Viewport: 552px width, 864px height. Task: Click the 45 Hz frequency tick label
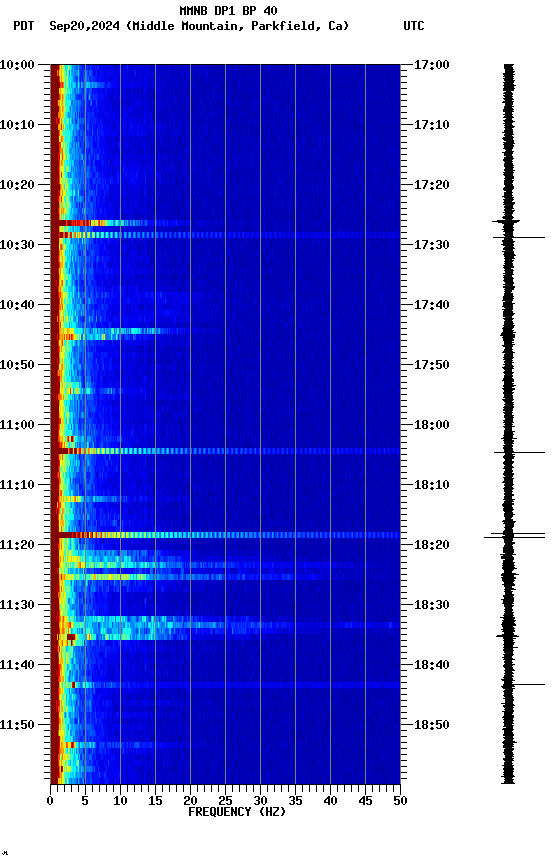365,801
